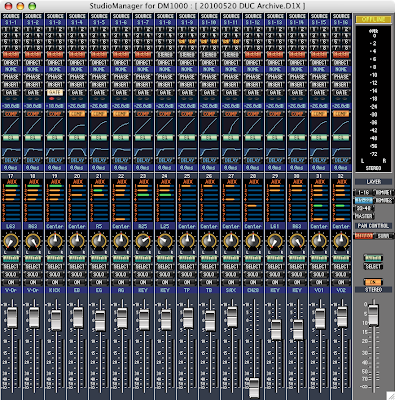Click the green AUX 1 send bar on channel 17
Viewport: 395px width, 400px height.
coord(13,186)
